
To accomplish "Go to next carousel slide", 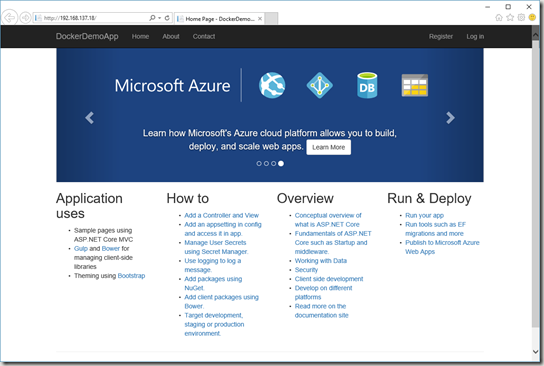I will click(x=450, y=118).
